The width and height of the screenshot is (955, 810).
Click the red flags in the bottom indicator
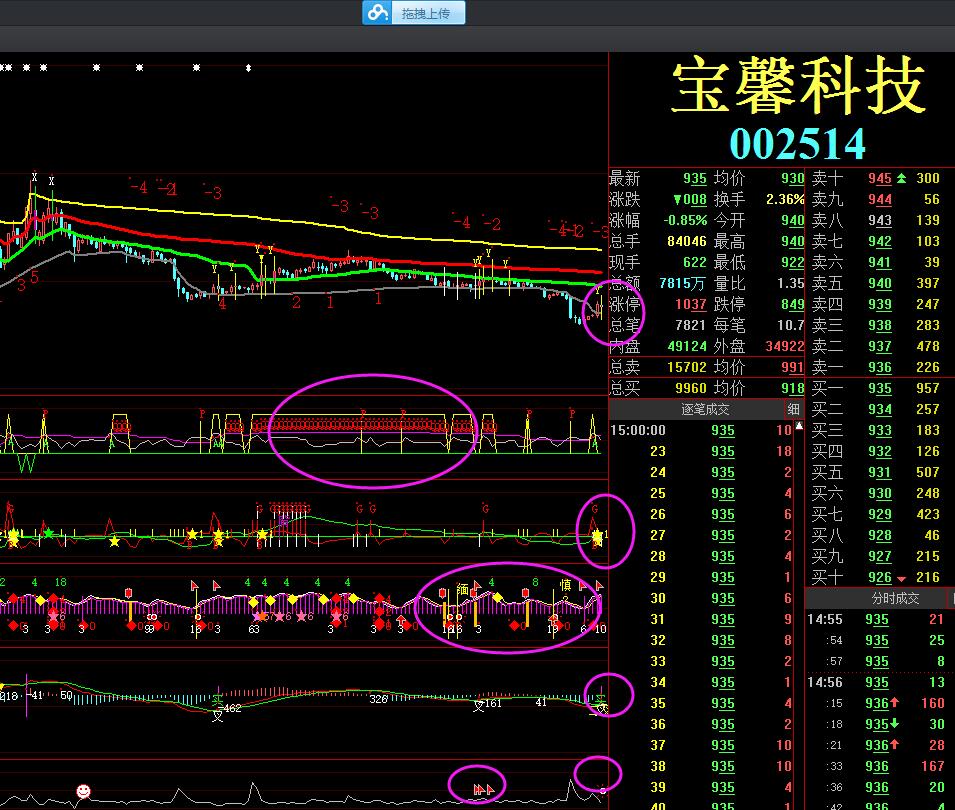pyautogui.click(x=484, y=790)
